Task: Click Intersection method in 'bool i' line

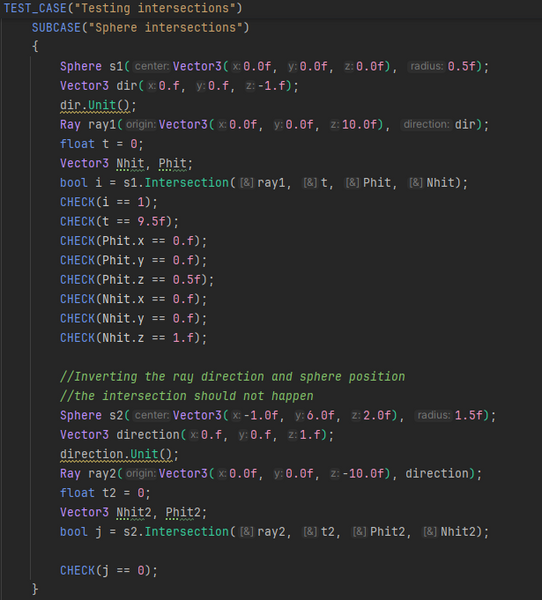Action: pyautogui.click(x=186, y=183)
